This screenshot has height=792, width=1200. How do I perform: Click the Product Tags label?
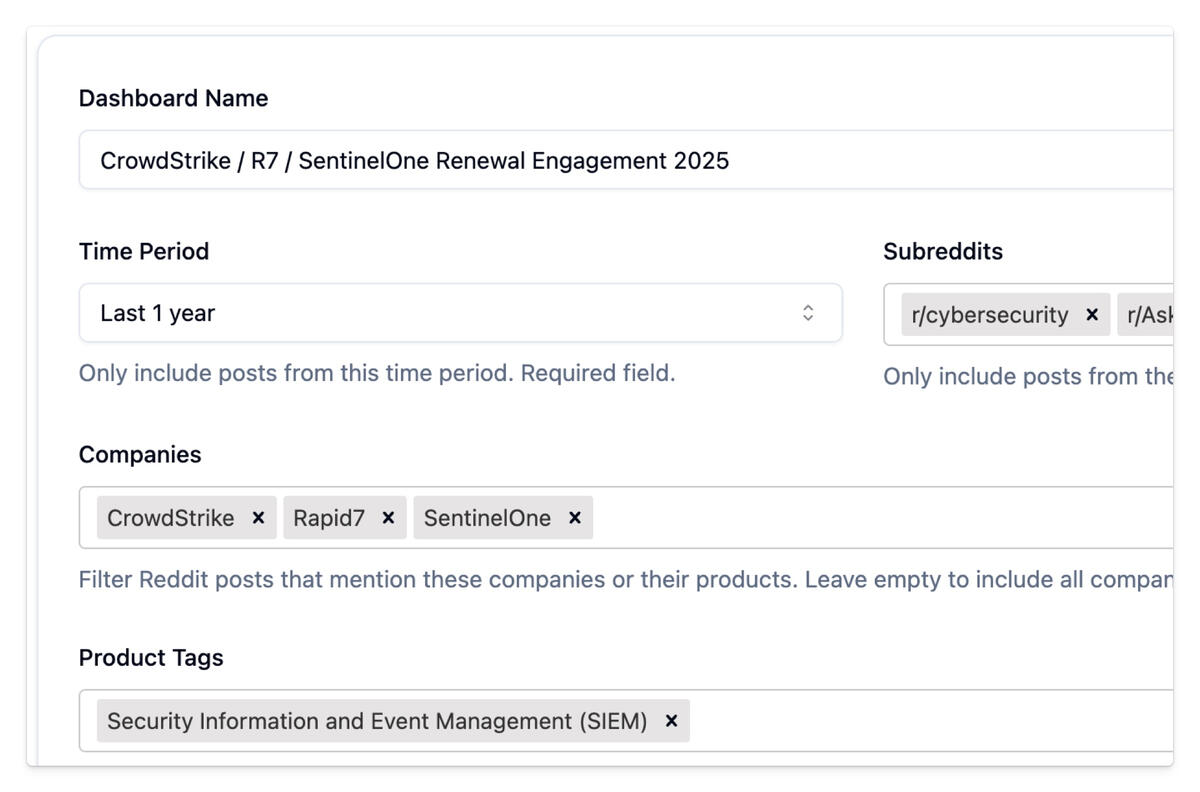point(151,657)
